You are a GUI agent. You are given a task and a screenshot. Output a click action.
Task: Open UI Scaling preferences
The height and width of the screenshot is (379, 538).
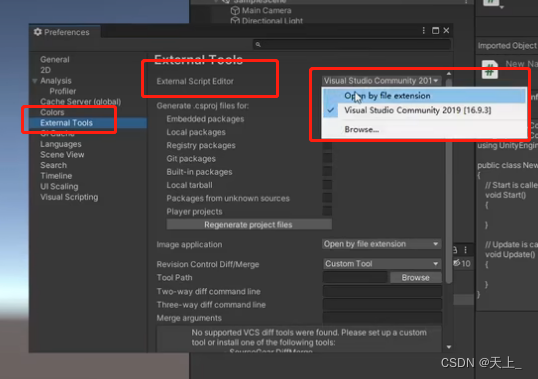59,187
